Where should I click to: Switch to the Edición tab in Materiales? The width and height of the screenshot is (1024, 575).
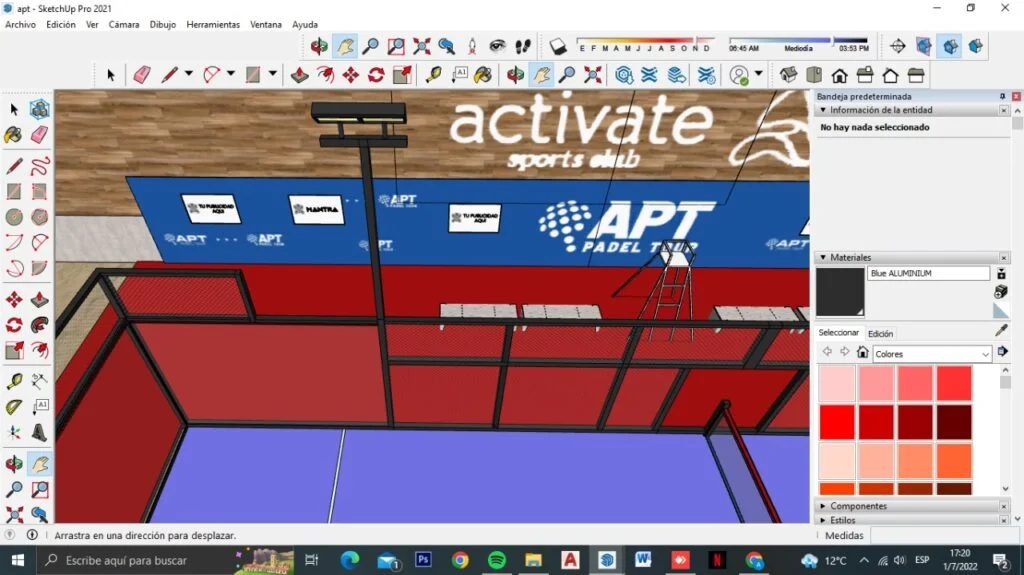click(x=880, y=334)
